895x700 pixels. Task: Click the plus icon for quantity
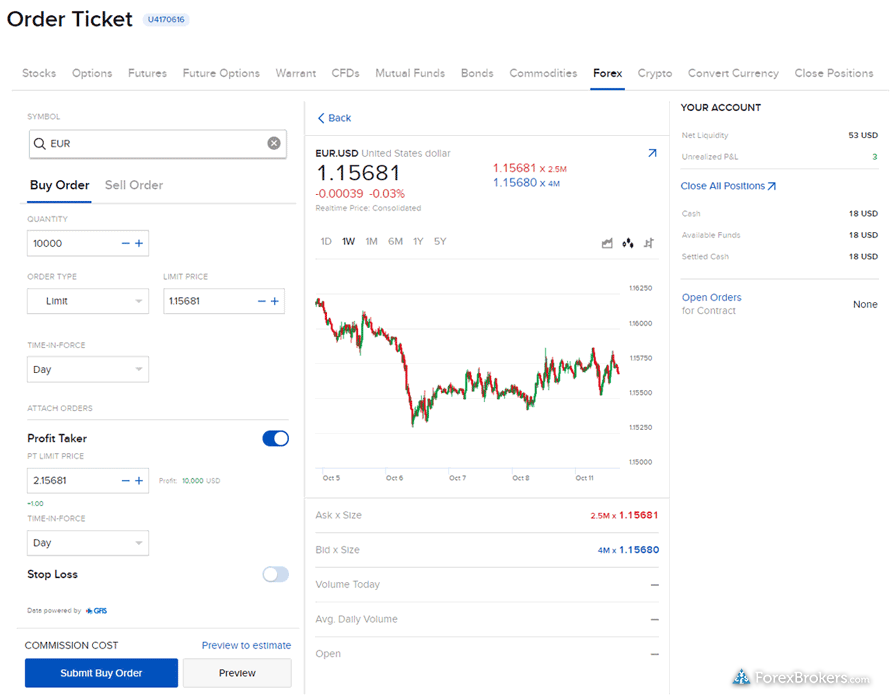139,243
